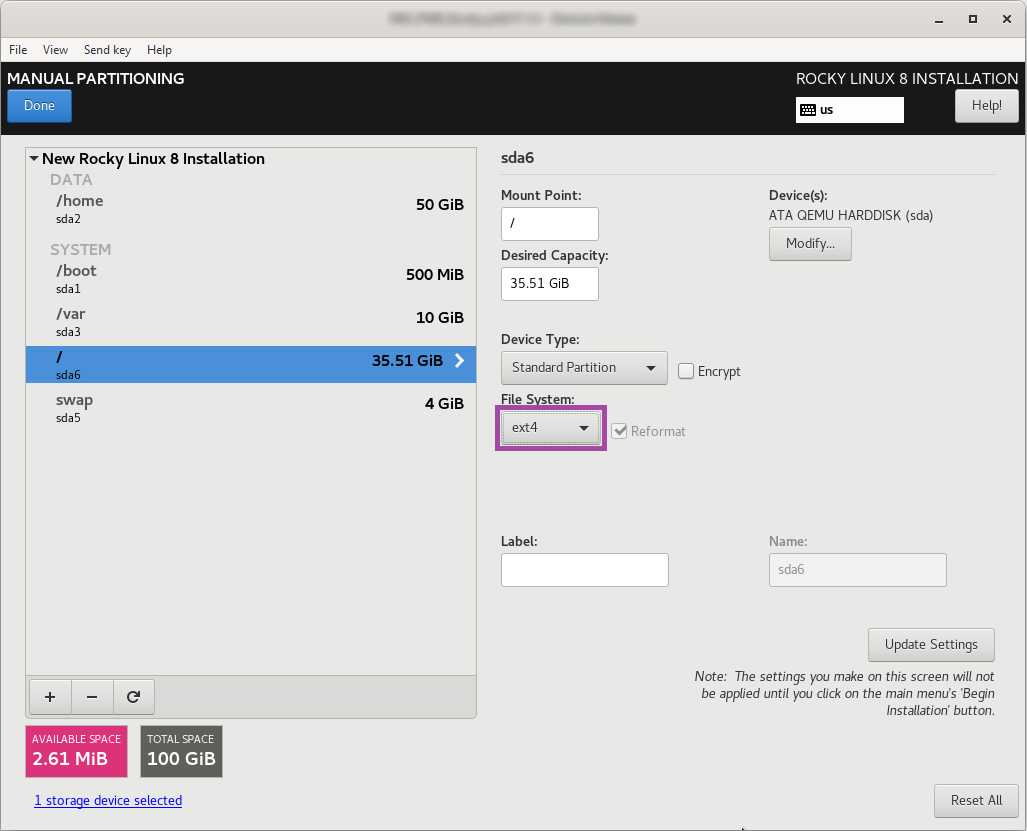Select the swap sda5 partition
The height and width of the screenshot is (831, 1027).
click(x=251, y=407)
